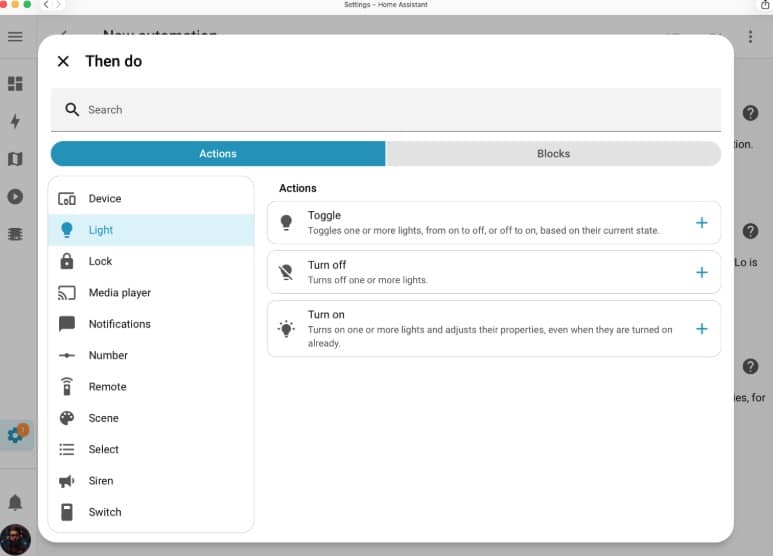The height and width of the screenshot is (556, 773).
Task: Open notifications bell in sidebar
Action: click(x=15, y=502)
